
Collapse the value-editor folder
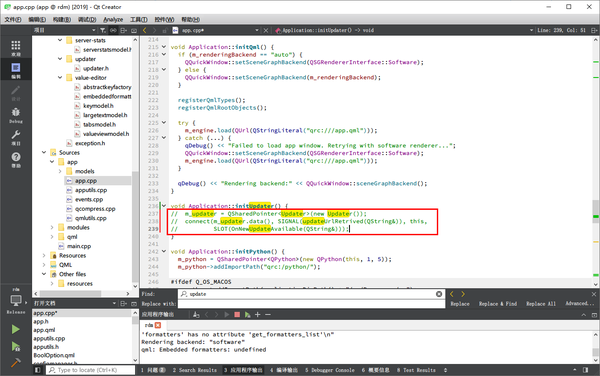coord(60,78)
